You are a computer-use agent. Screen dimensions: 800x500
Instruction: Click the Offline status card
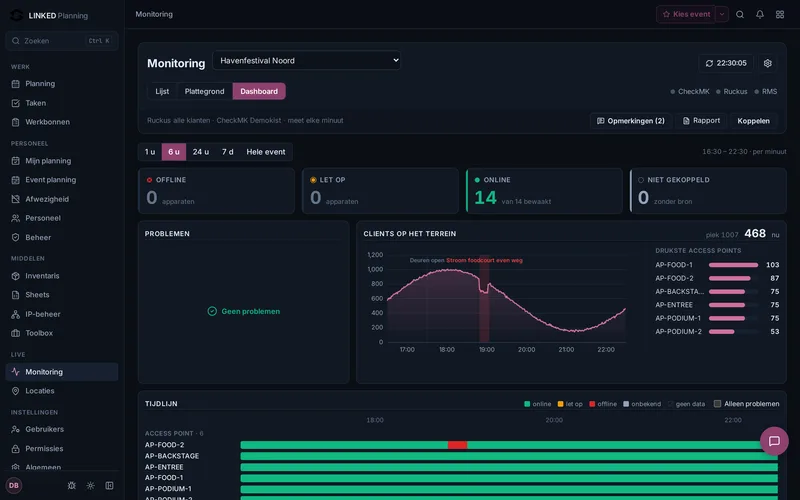(x=216, y=191)
